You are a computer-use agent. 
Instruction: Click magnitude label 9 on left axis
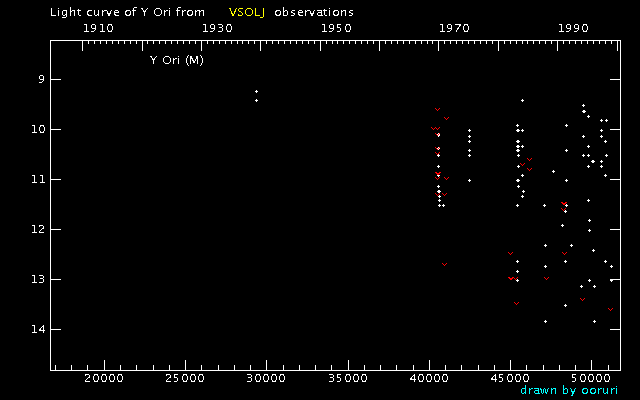coord(41,79)
